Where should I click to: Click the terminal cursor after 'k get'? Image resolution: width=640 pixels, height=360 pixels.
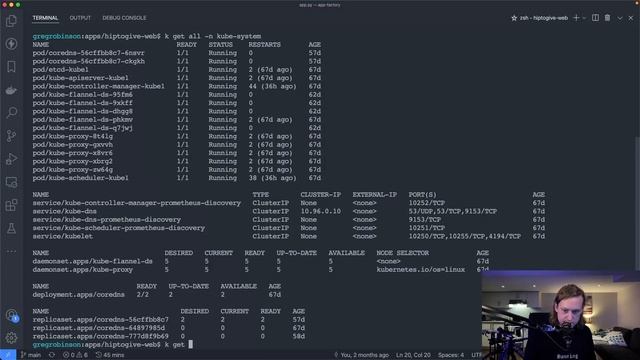[190, 344]
